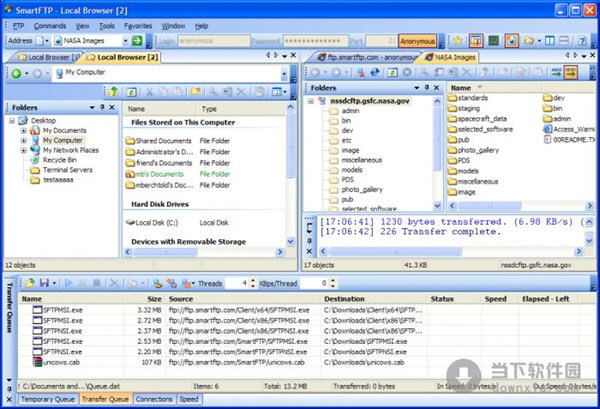Toggle the Anonymous login button
Viewport: 600px width, 409px height.
click(417, 41)
